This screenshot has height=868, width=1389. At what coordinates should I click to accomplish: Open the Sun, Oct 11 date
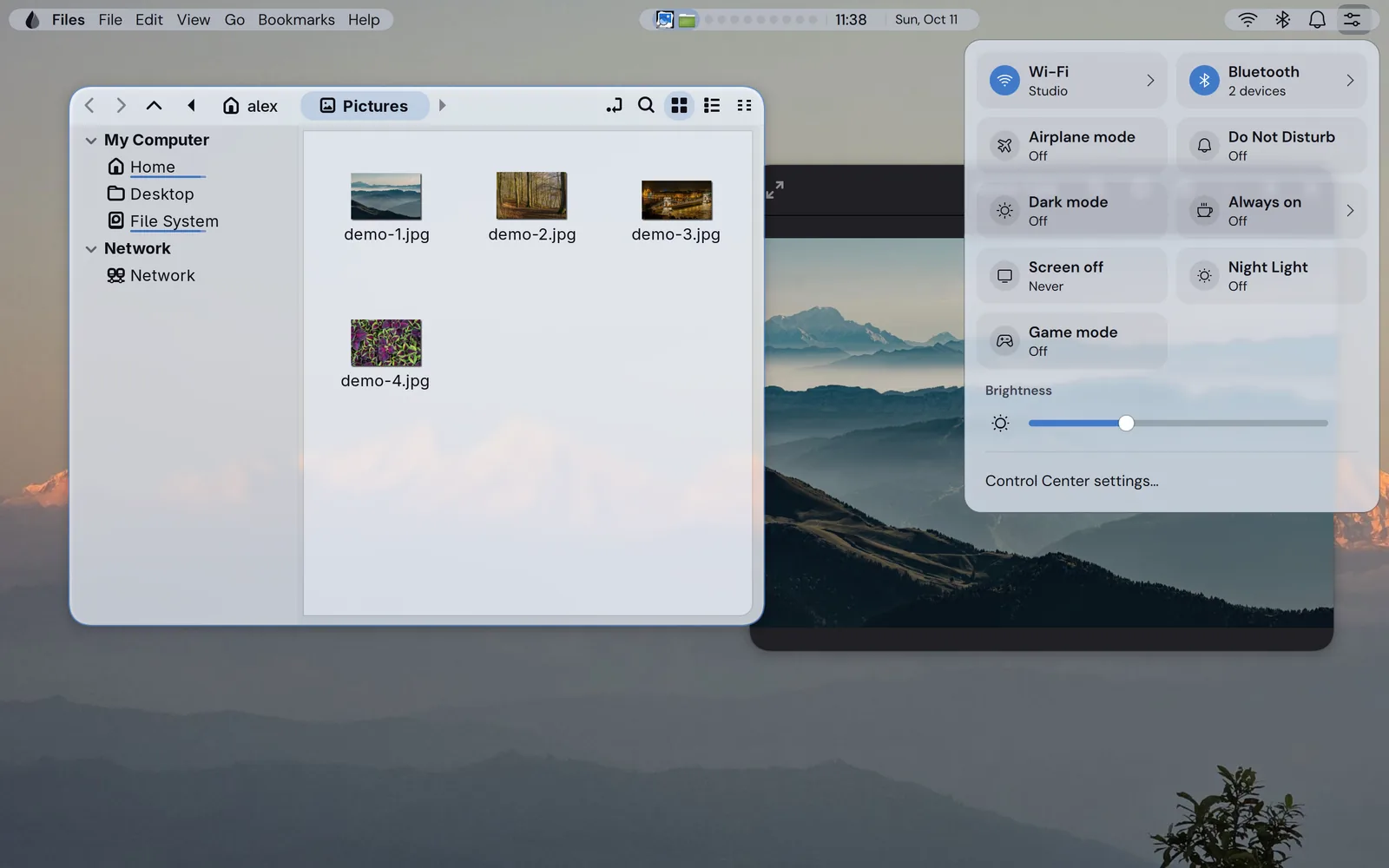tap(926, 19)
